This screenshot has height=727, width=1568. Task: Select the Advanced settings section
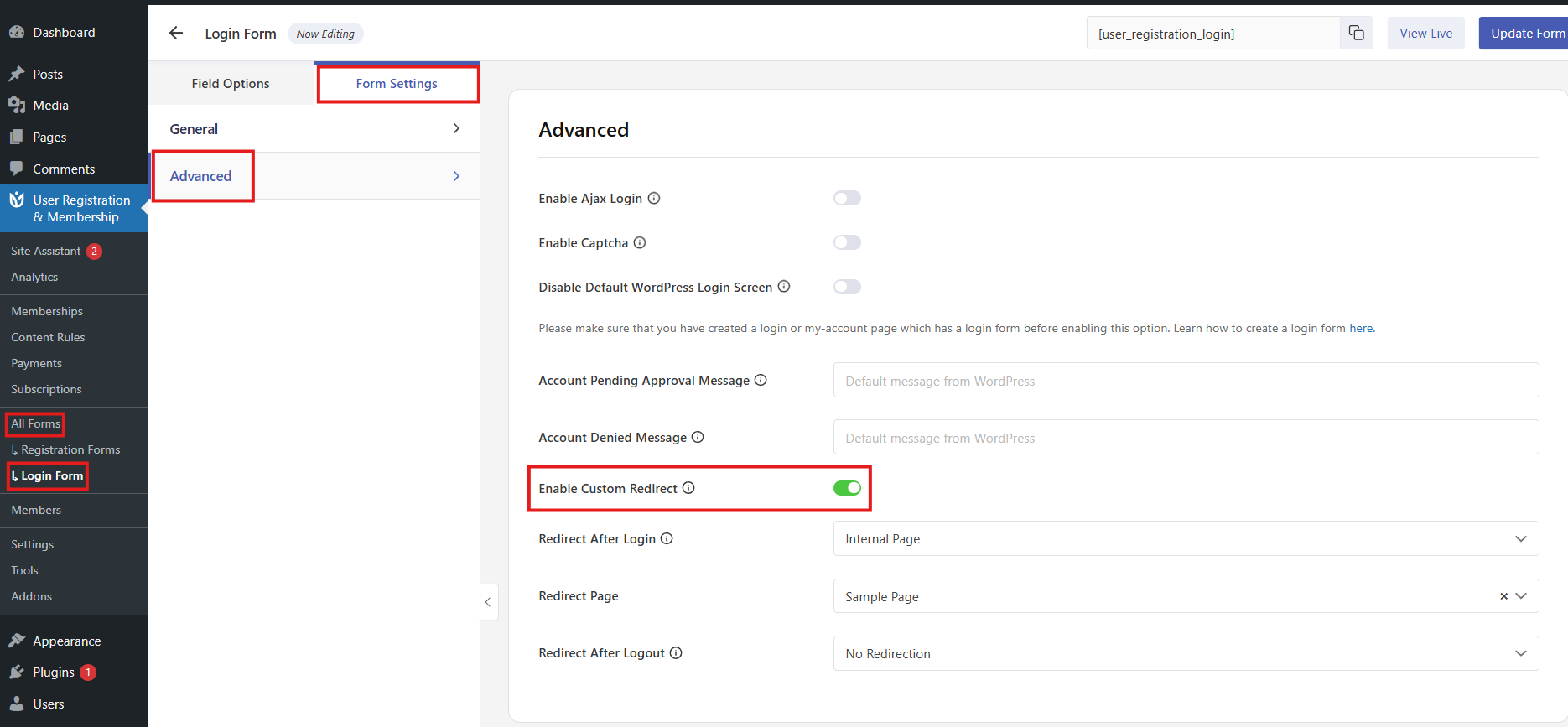(314, 176)
